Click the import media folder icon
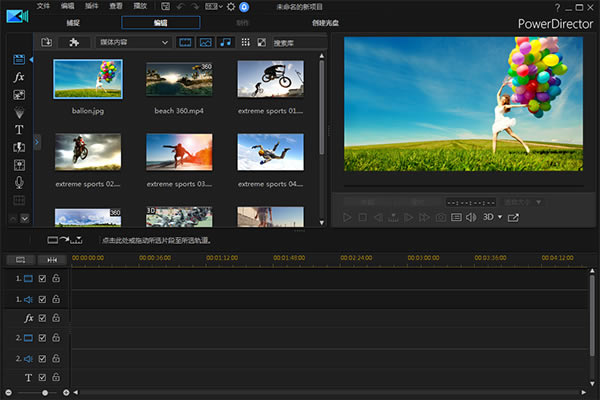Screen dimensions: 600x400 click(x=47, y=43)
